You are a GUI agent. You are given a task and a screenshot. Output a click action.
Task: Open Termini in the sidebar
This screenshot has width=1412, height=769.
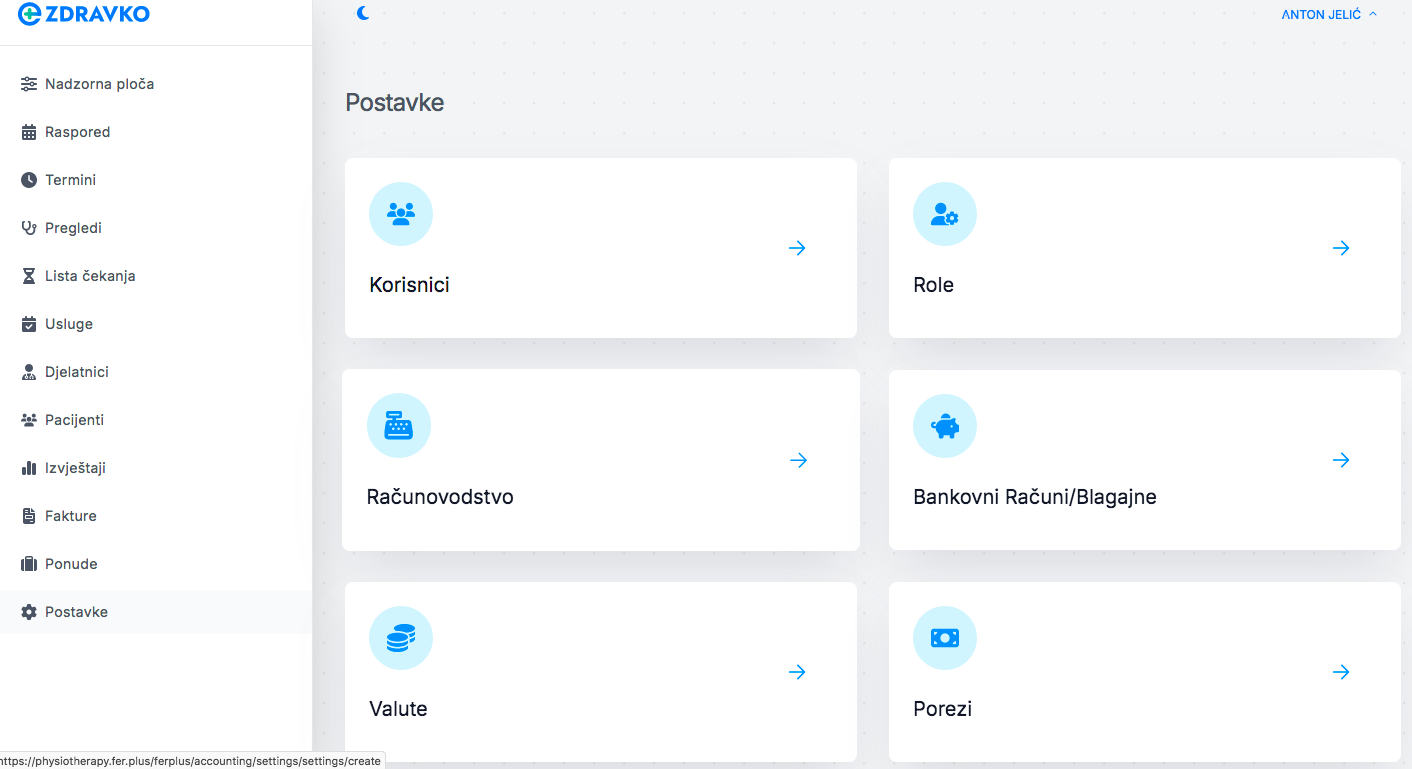[x=70, y=180]
